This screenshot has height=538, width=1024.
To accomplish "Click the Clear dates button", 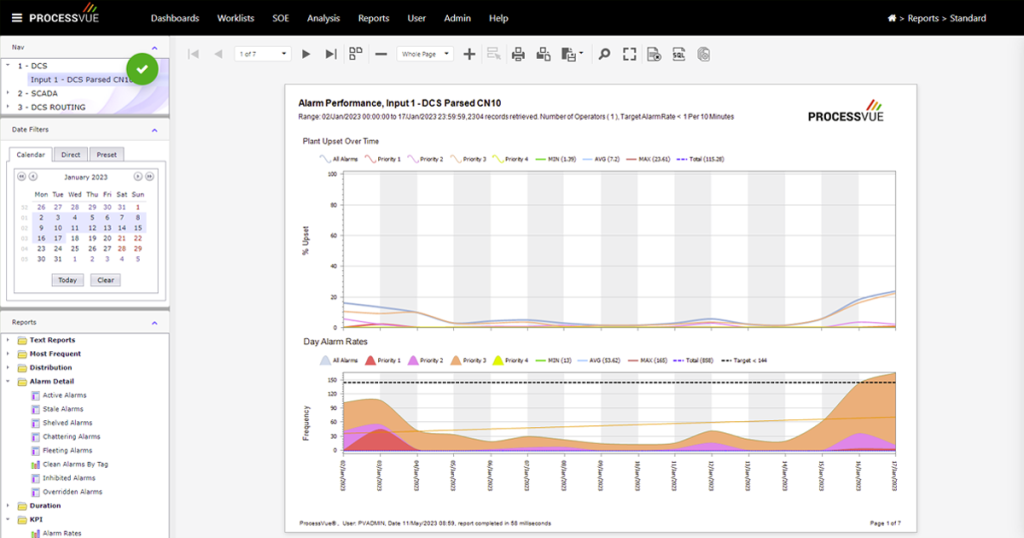I will [x=106, y=280].
